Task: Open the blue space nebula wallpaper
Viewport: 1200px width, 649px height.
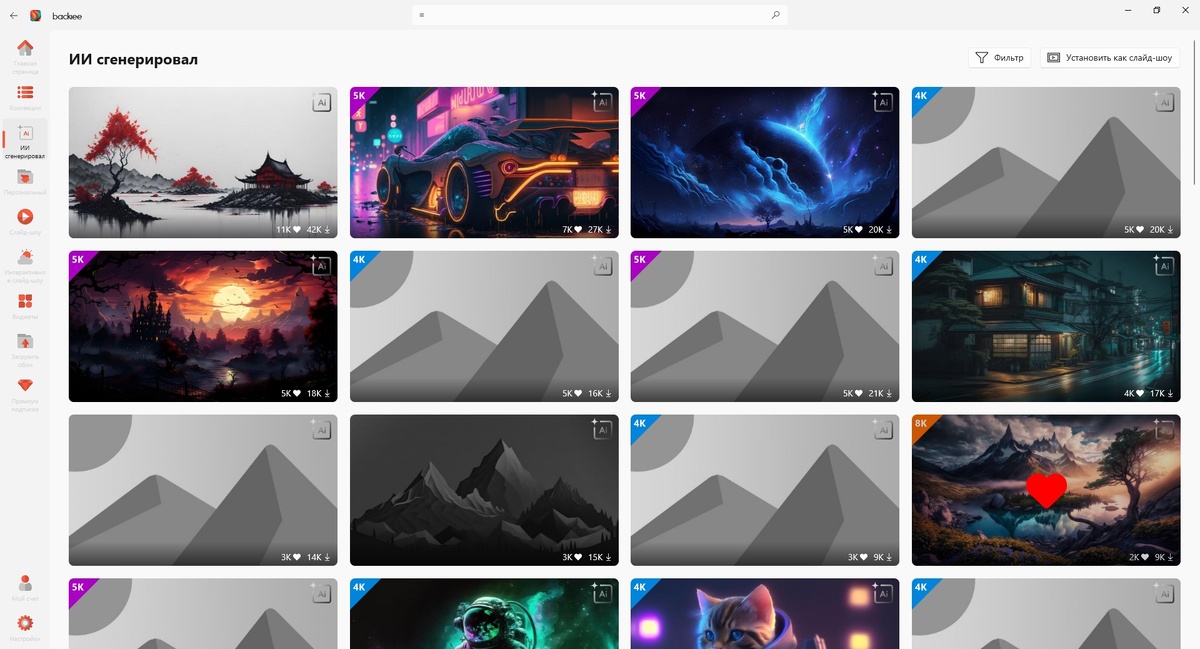Action: (765, 162)
